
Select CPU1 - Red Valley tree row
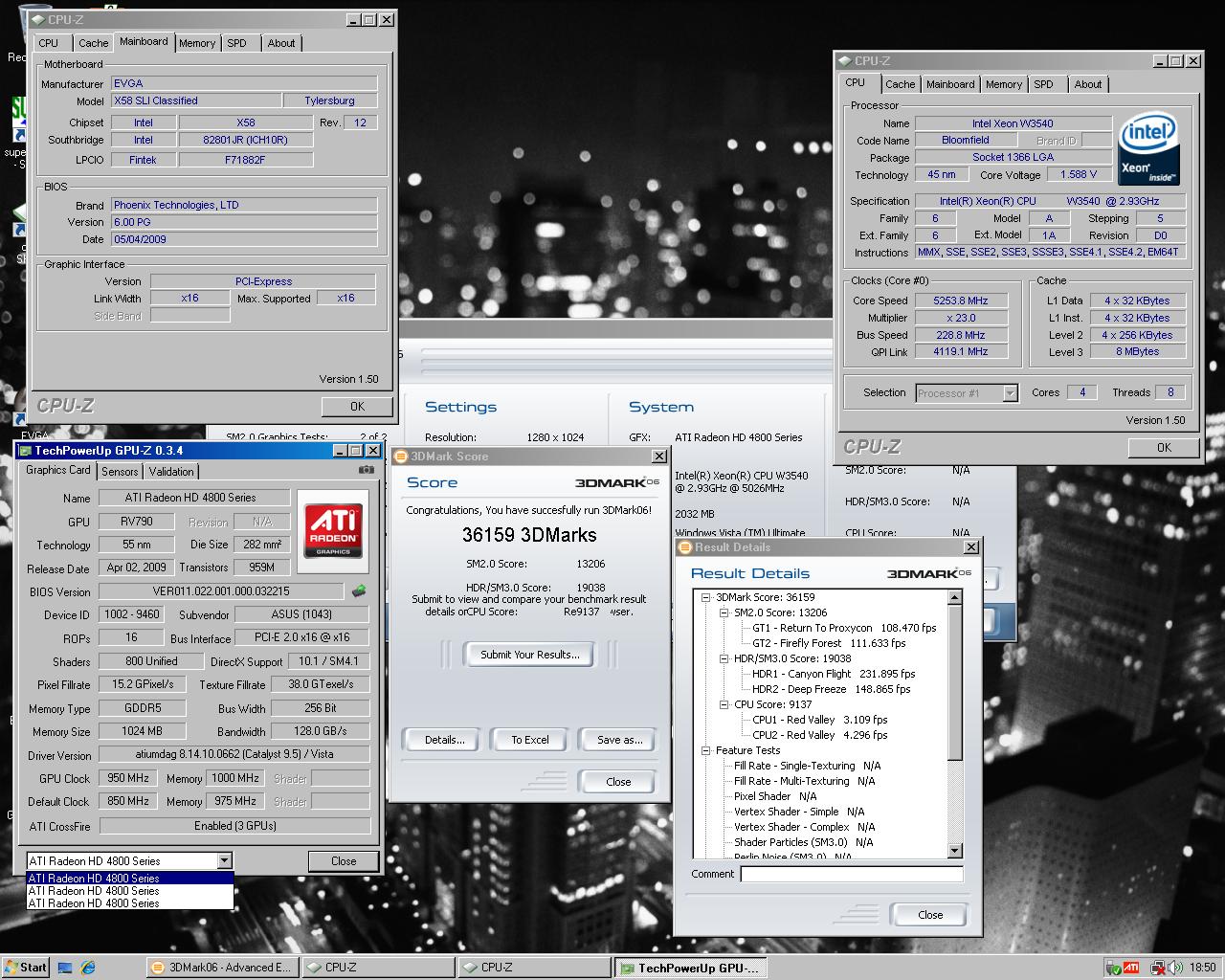click(819, 720)
